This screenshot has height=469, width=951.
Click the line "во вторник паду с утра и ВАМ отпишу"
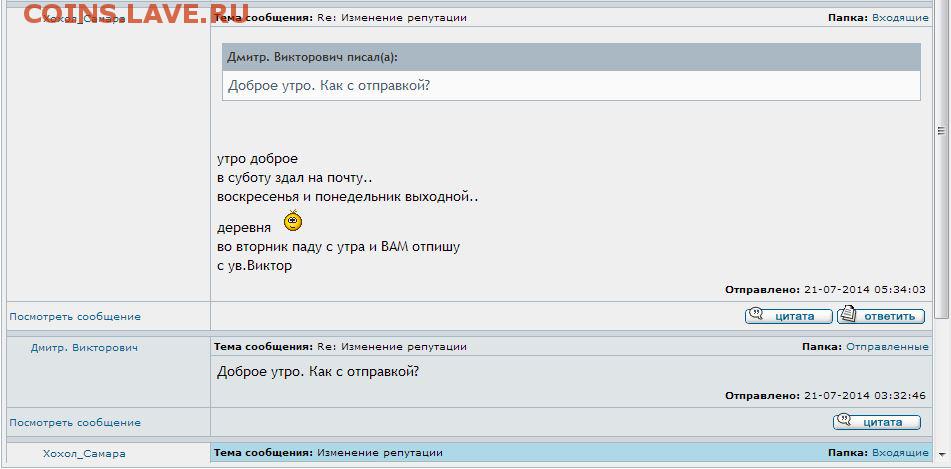coord(338,247)
